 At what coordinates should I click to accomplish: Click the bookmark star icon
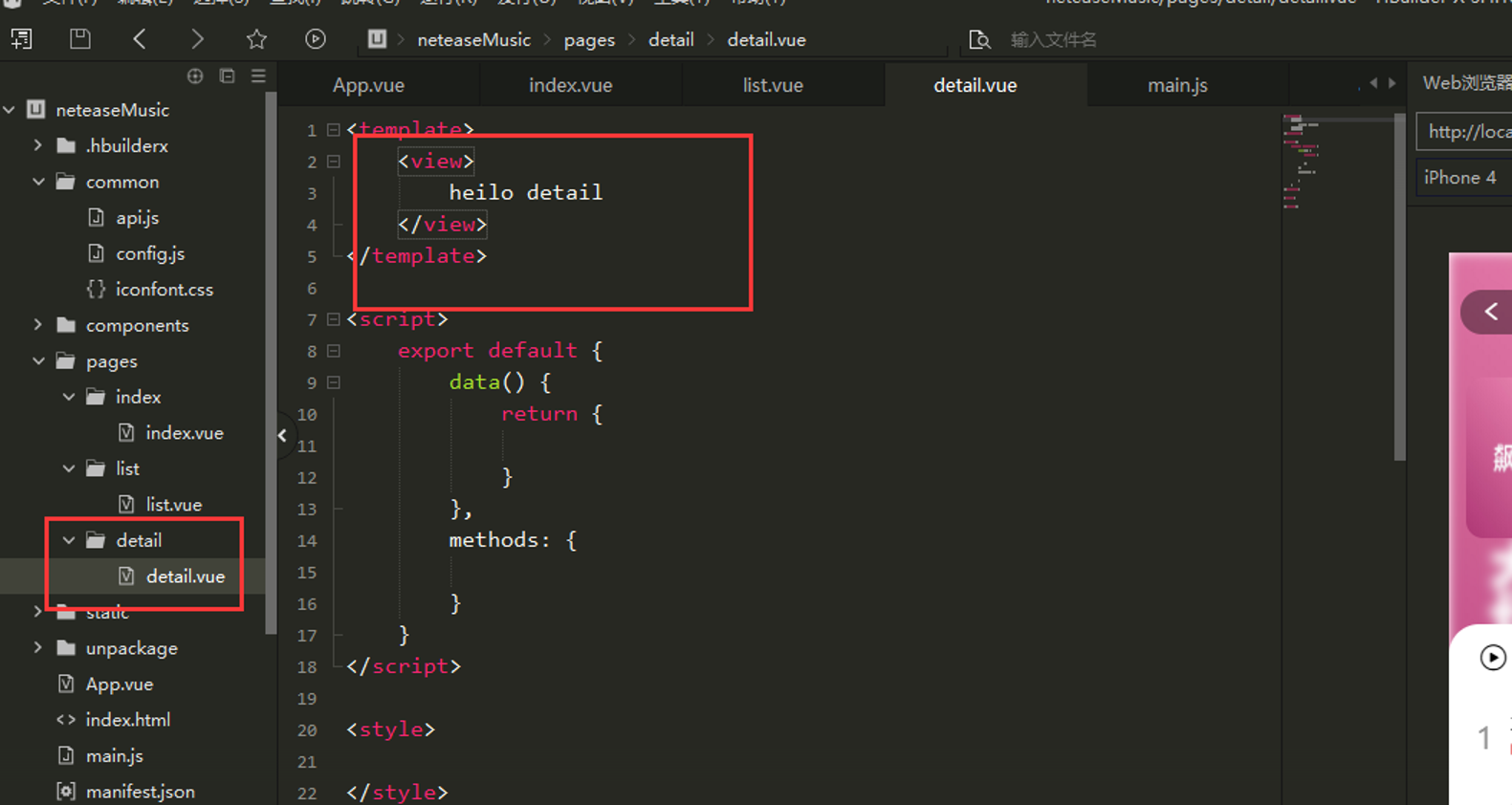(256, 39)
